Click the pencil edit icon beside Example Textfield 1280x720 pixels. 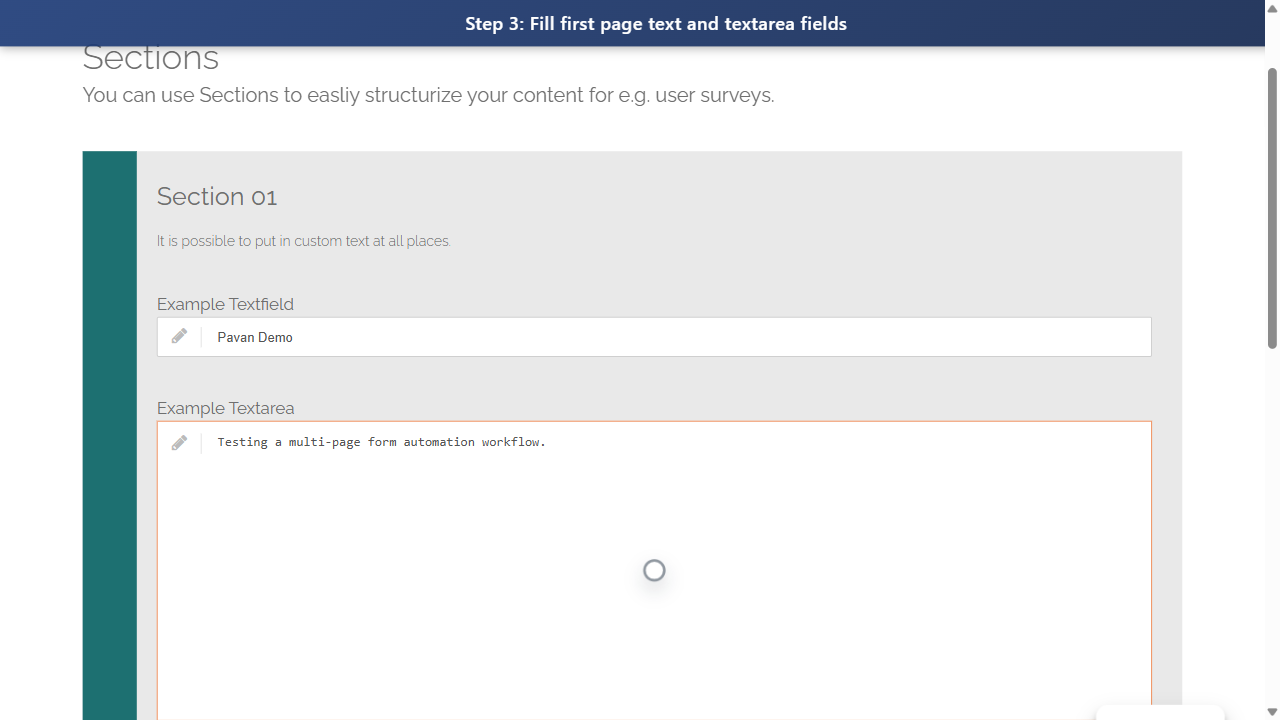click(x=179, y=336)
